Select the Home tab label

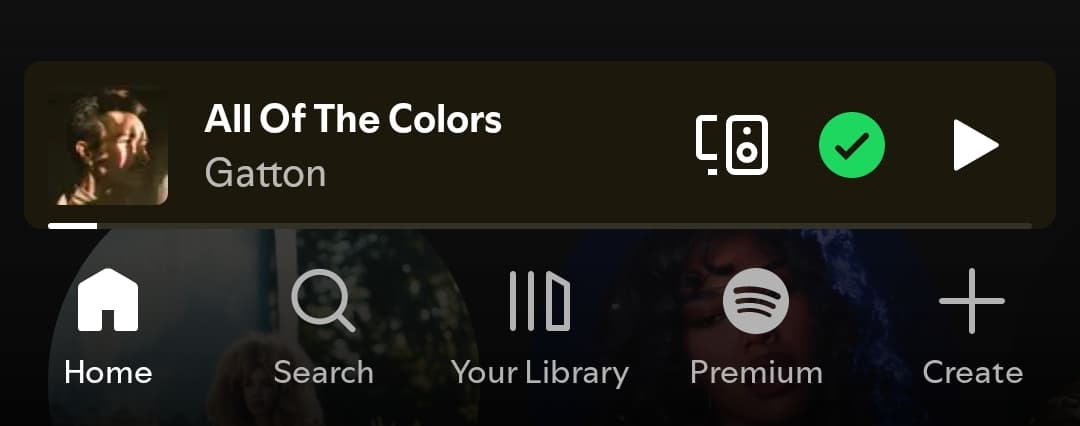pyautogui.click(x=108, y=373)
